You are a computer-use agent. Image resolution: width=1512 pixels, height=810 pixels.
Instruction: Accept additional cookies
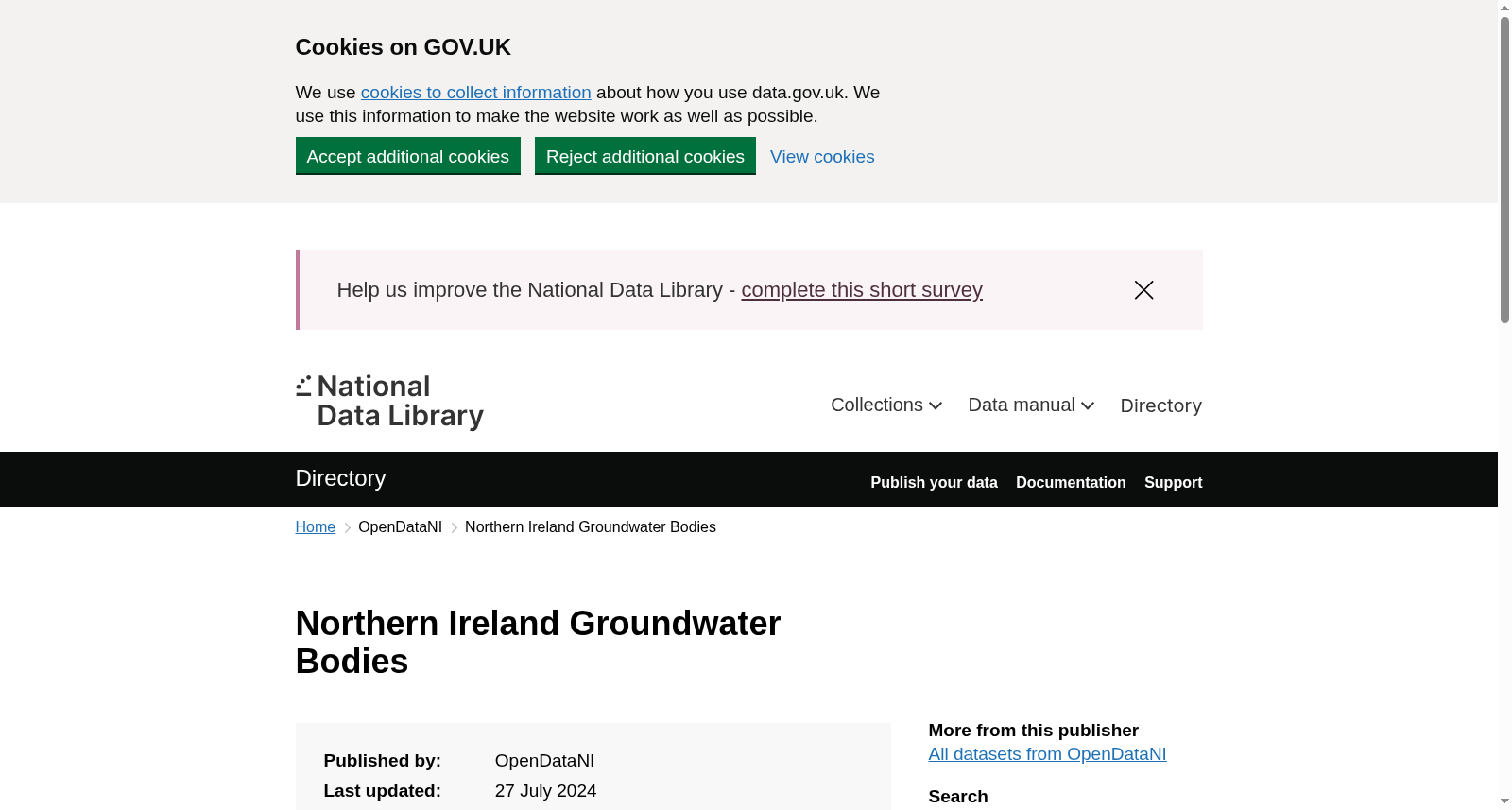(408, 156)
